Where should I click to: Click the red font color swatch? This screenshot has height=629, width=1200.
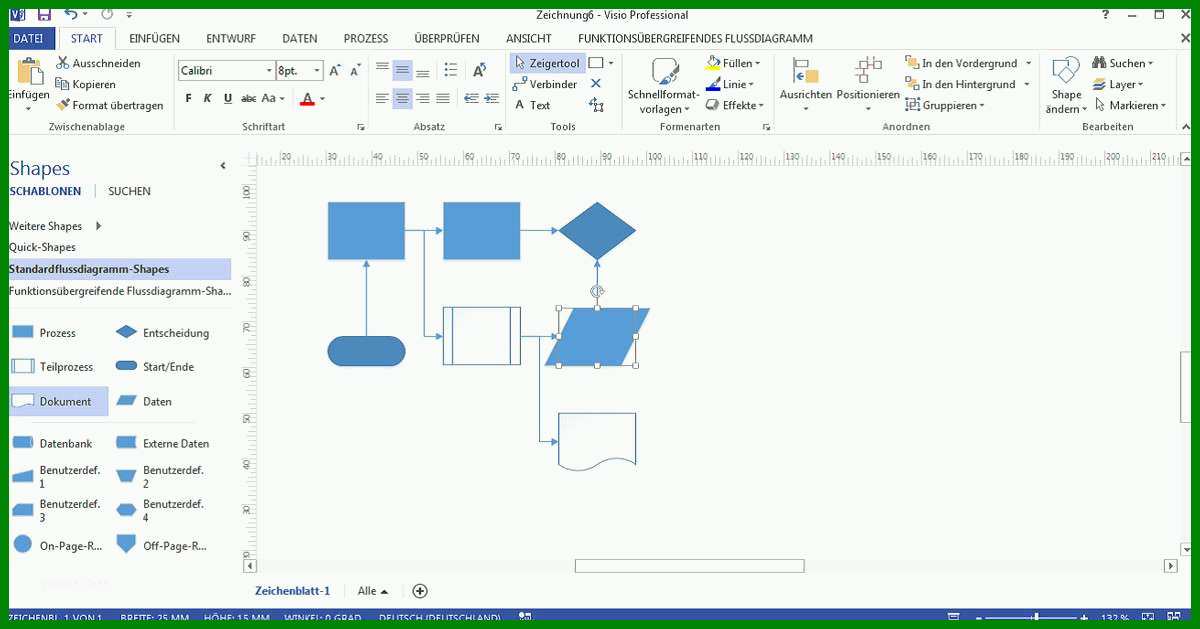coord(307,98)
